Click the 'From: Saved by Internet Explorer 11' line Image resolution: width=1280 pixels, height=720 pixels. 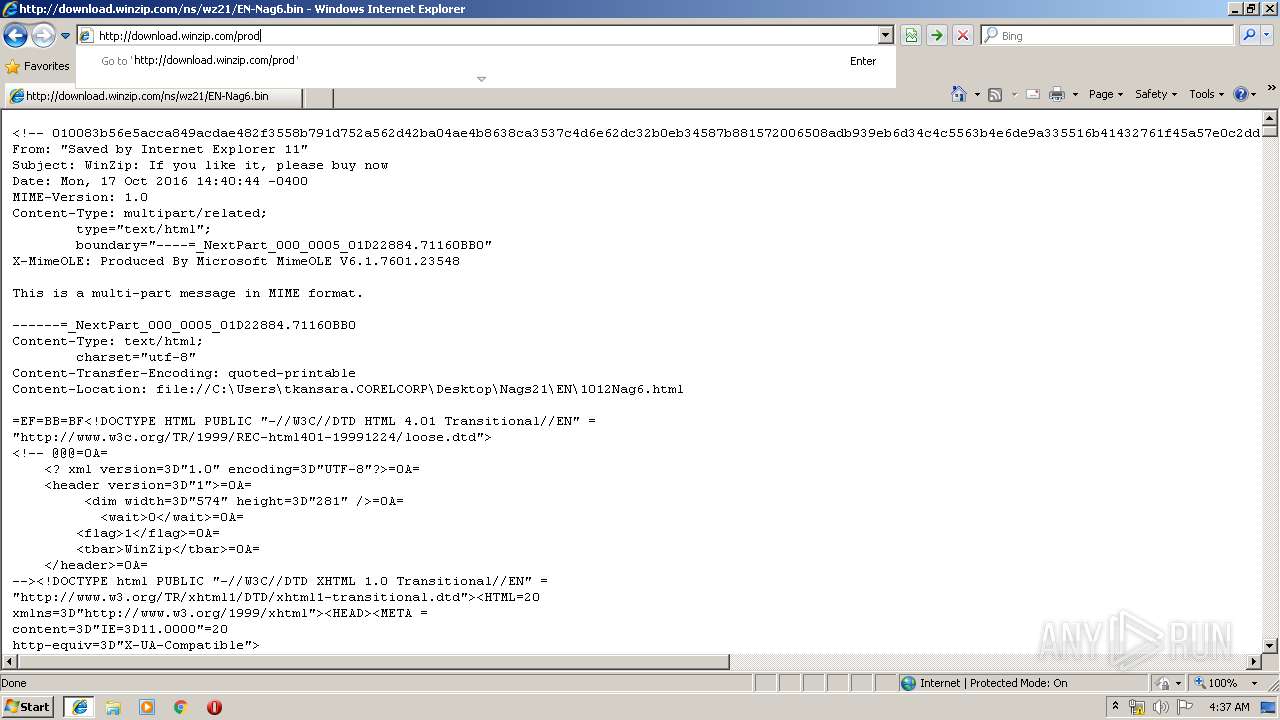click(x=160, y=149)
